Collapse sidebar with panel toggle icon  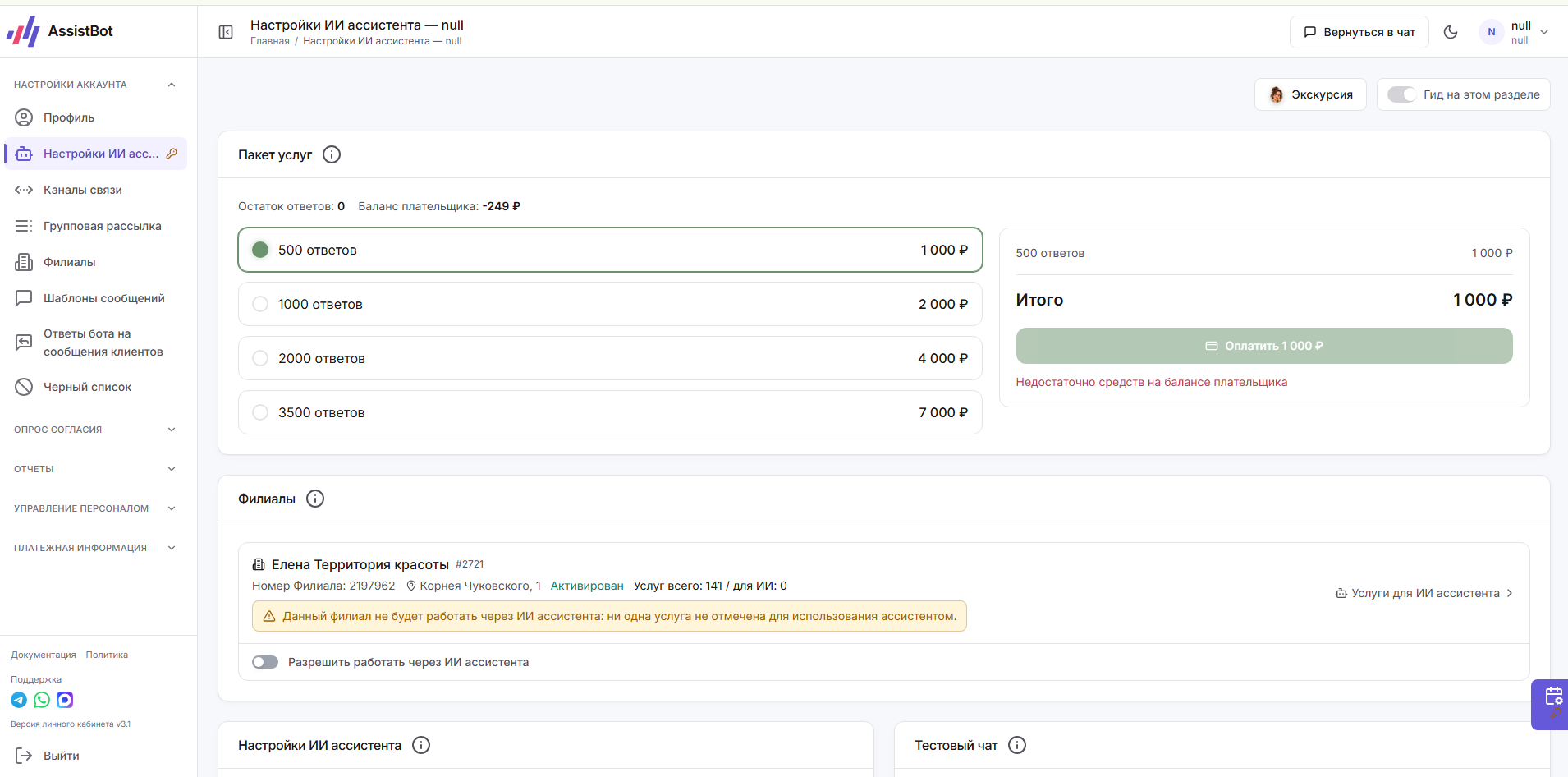click(x=226, y=32)
